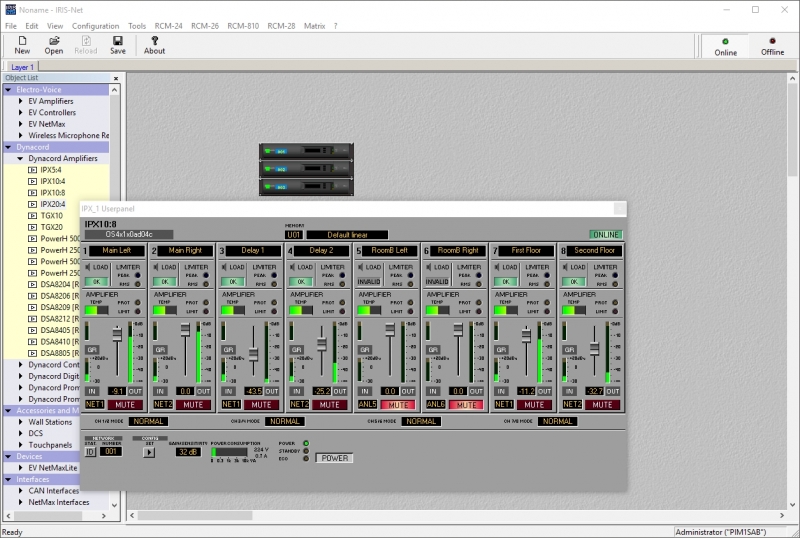Click the Second Floor level fader

pyautogui.click(x=594, y=349)
